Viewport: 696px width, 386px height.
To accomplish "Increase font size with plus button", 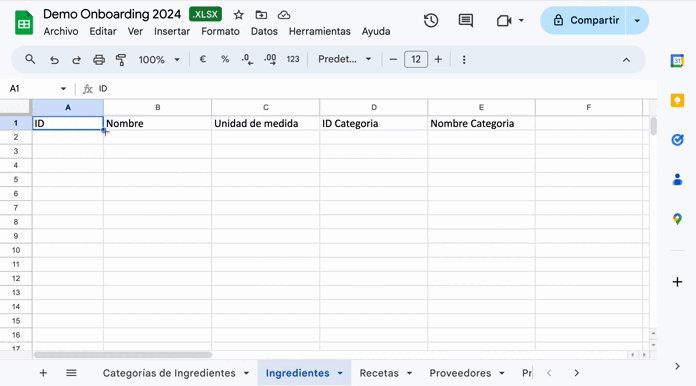I will coord(438,59).
